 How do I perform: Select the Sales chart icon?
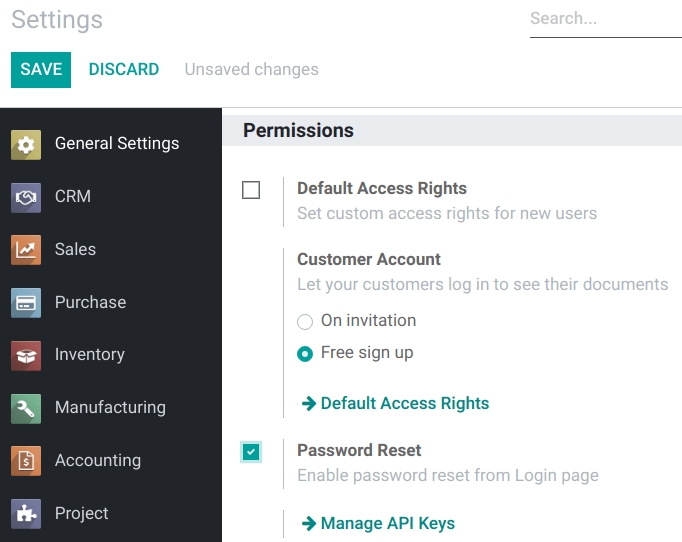pos(26,250)
